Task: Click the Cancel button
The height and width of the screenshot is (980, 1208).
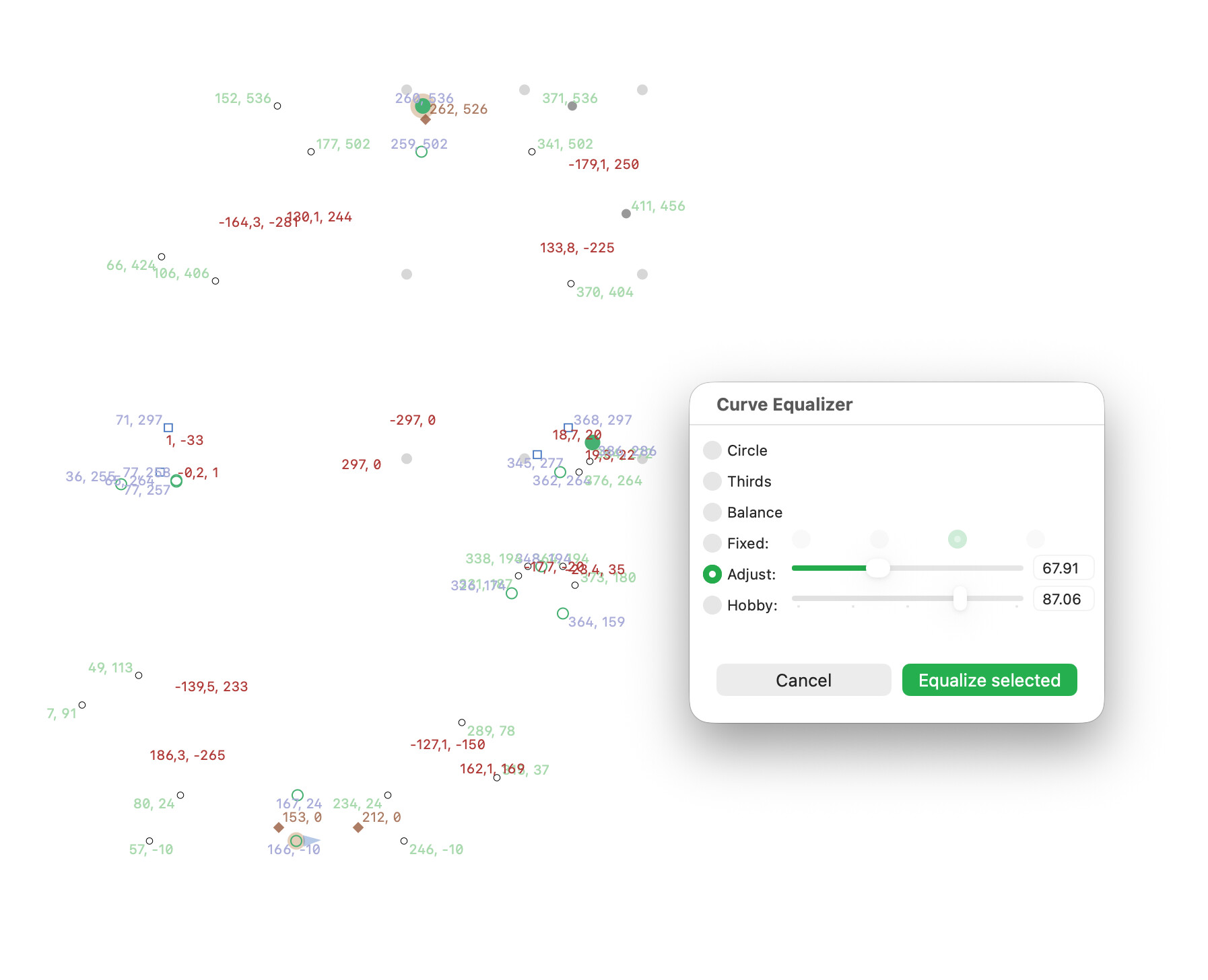Action: tap(803, 680)
